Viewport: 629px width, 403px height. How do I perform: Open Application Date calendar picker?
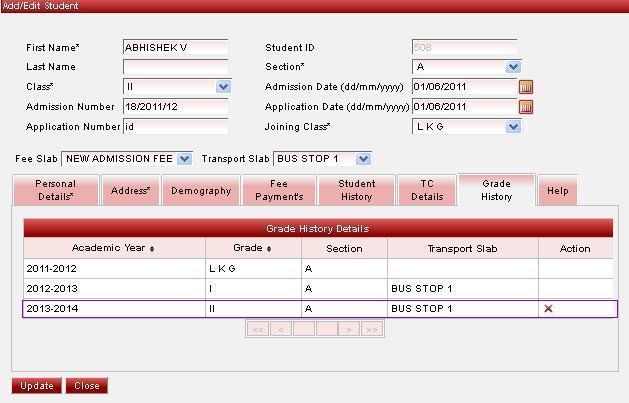coord(526,107)
